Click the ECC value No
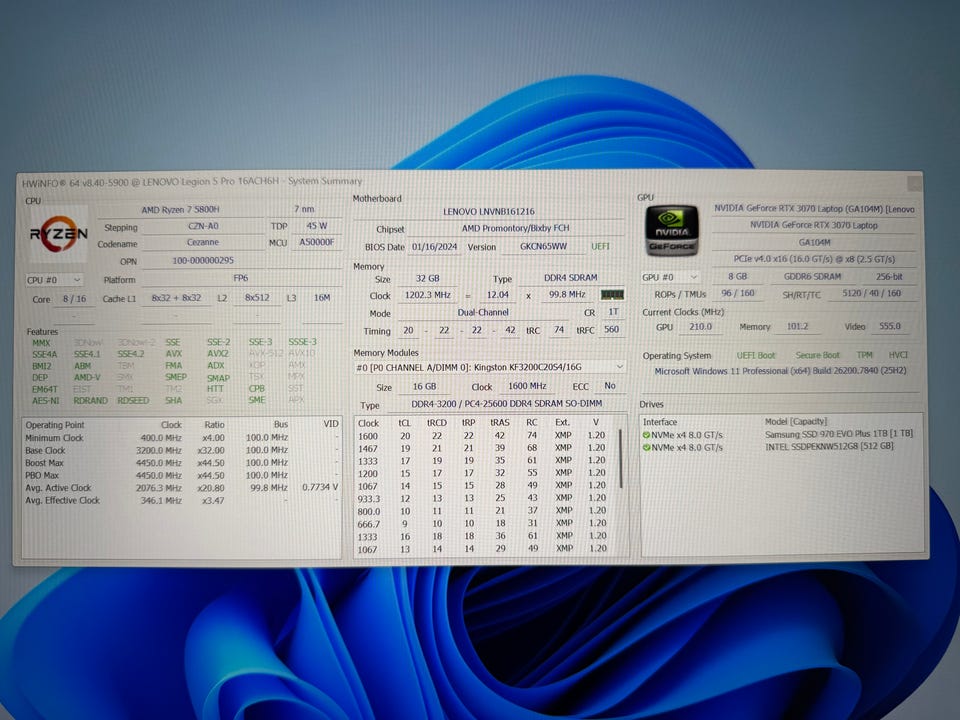Viewport: 960px width, 720px height. coord(610,386)
